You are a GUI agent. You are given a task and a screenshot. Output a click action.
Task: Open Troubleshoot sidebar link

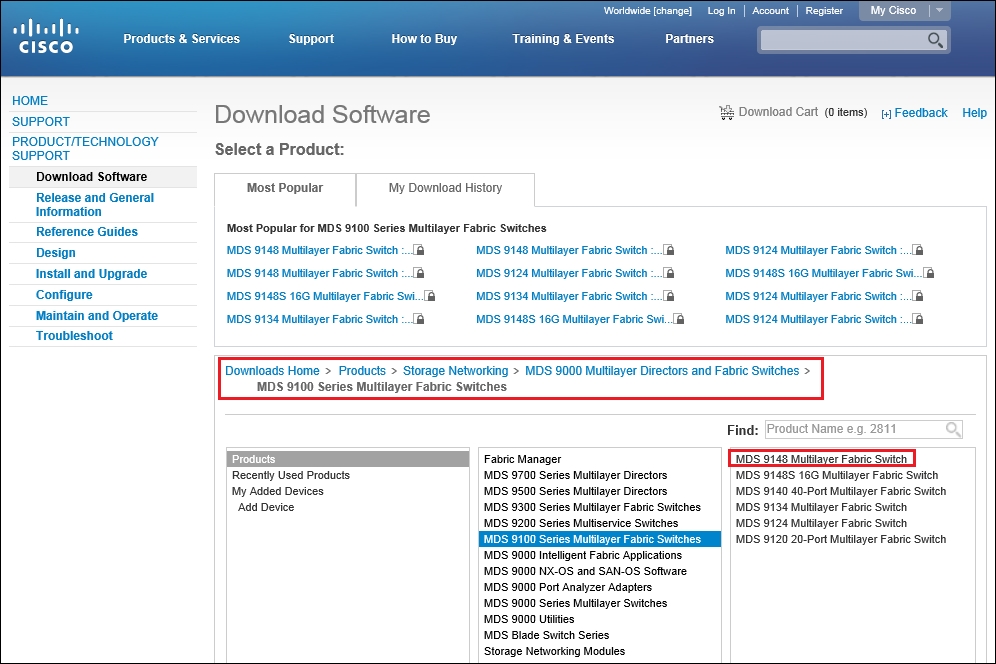point(74,336)
